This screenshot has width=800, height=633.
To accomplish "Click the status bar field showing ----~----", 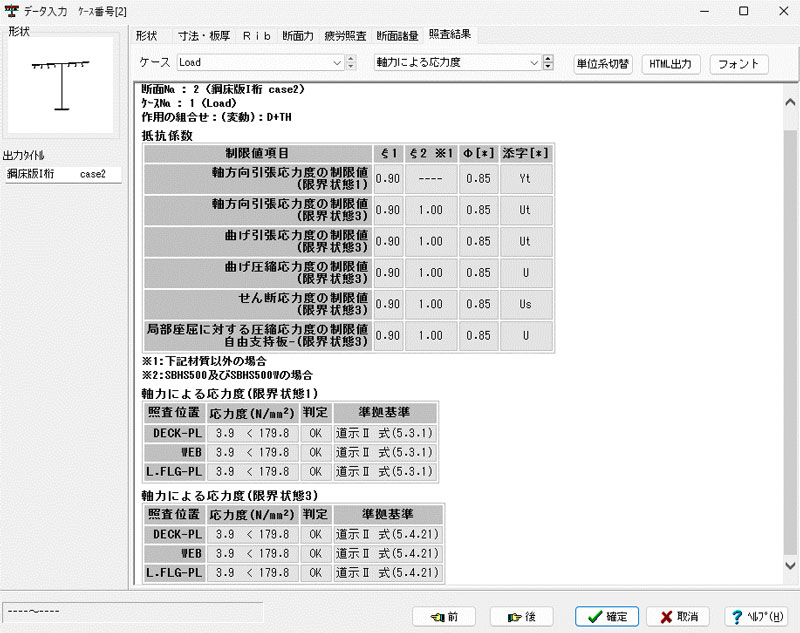I will coord(133,612).
